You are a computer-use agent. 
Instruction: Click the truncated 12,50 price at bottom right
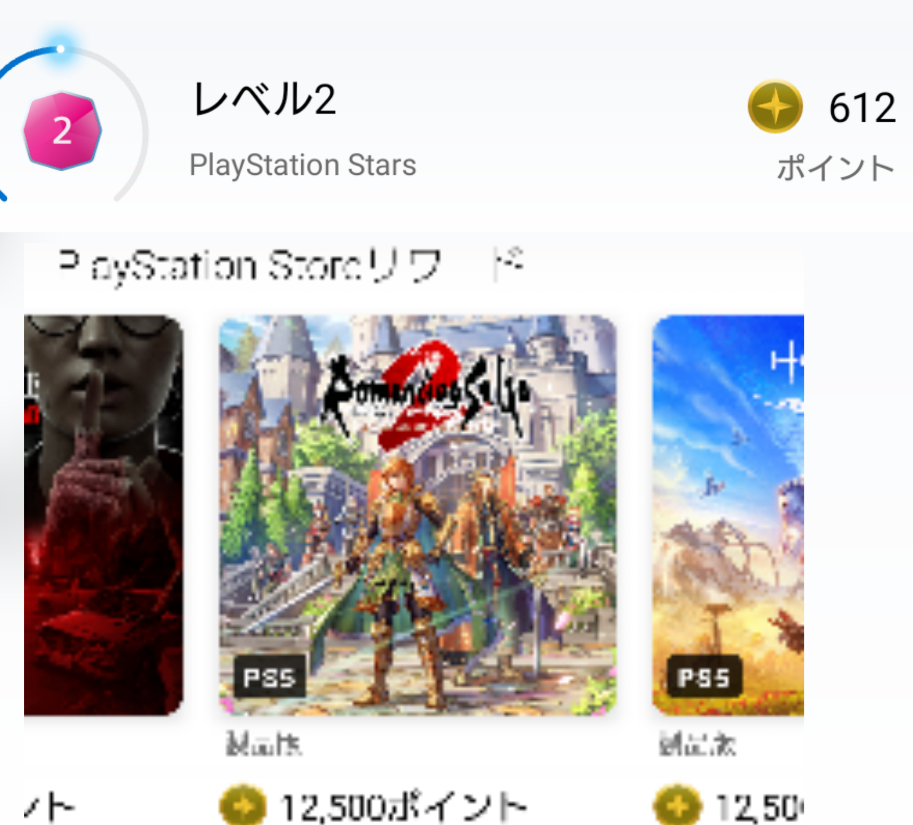click(759, 807)
